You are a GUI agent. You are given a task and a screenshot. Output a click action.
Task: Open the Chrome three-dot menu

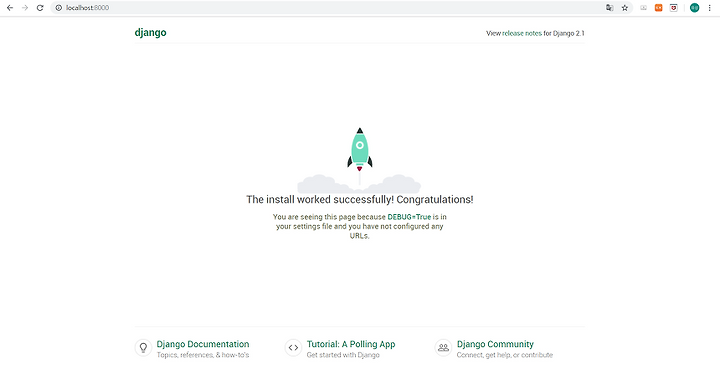pos(709,8)
